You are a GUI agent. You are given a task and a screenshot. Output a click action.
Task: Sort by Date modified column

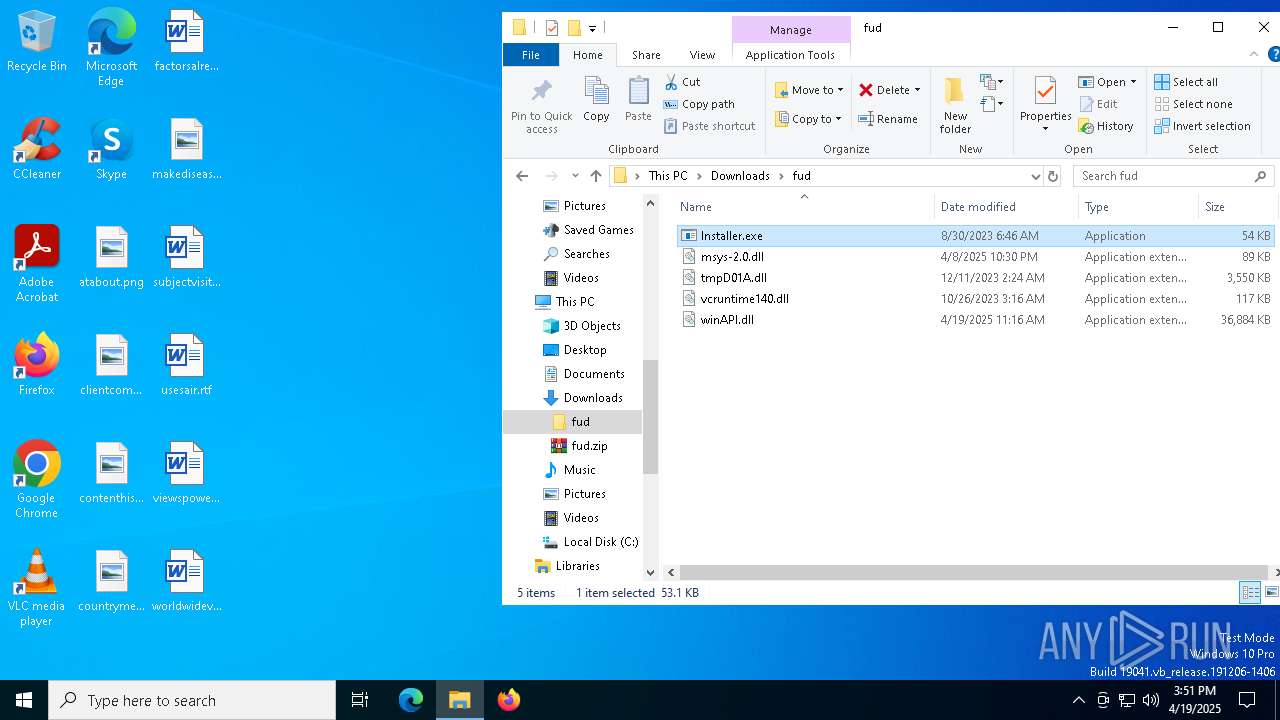tap(1007, 207)
